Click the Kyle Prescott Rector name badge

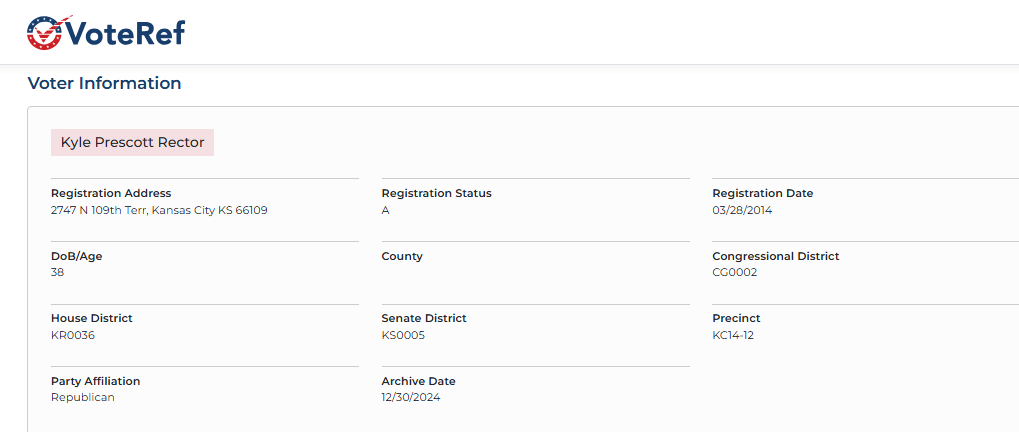point(133,142)
